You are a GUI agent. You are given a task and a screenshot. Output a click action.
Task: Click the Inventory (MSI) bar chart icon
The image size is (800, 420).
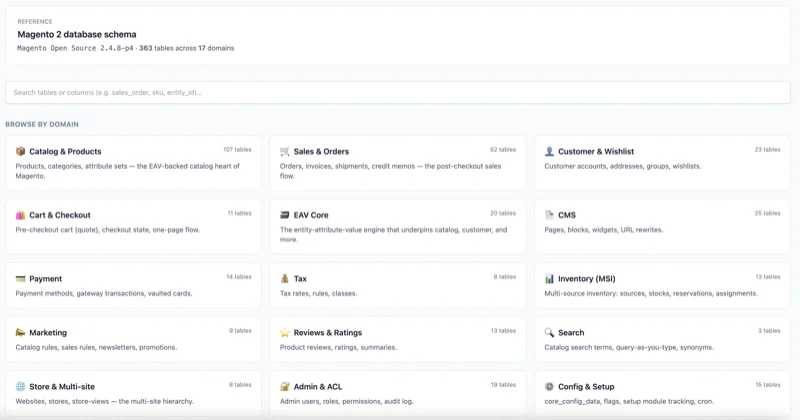(x=549, y=279)
